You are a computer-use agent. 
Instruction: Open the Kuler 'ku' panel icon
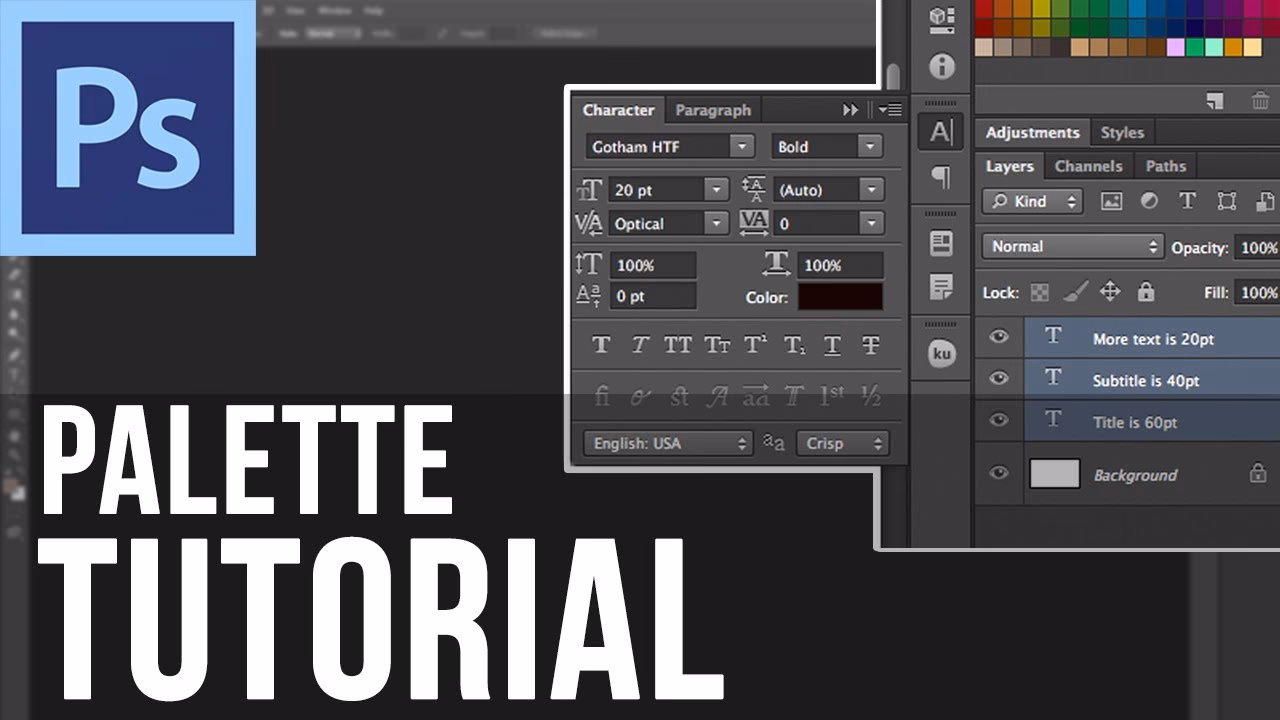[942, 353]
